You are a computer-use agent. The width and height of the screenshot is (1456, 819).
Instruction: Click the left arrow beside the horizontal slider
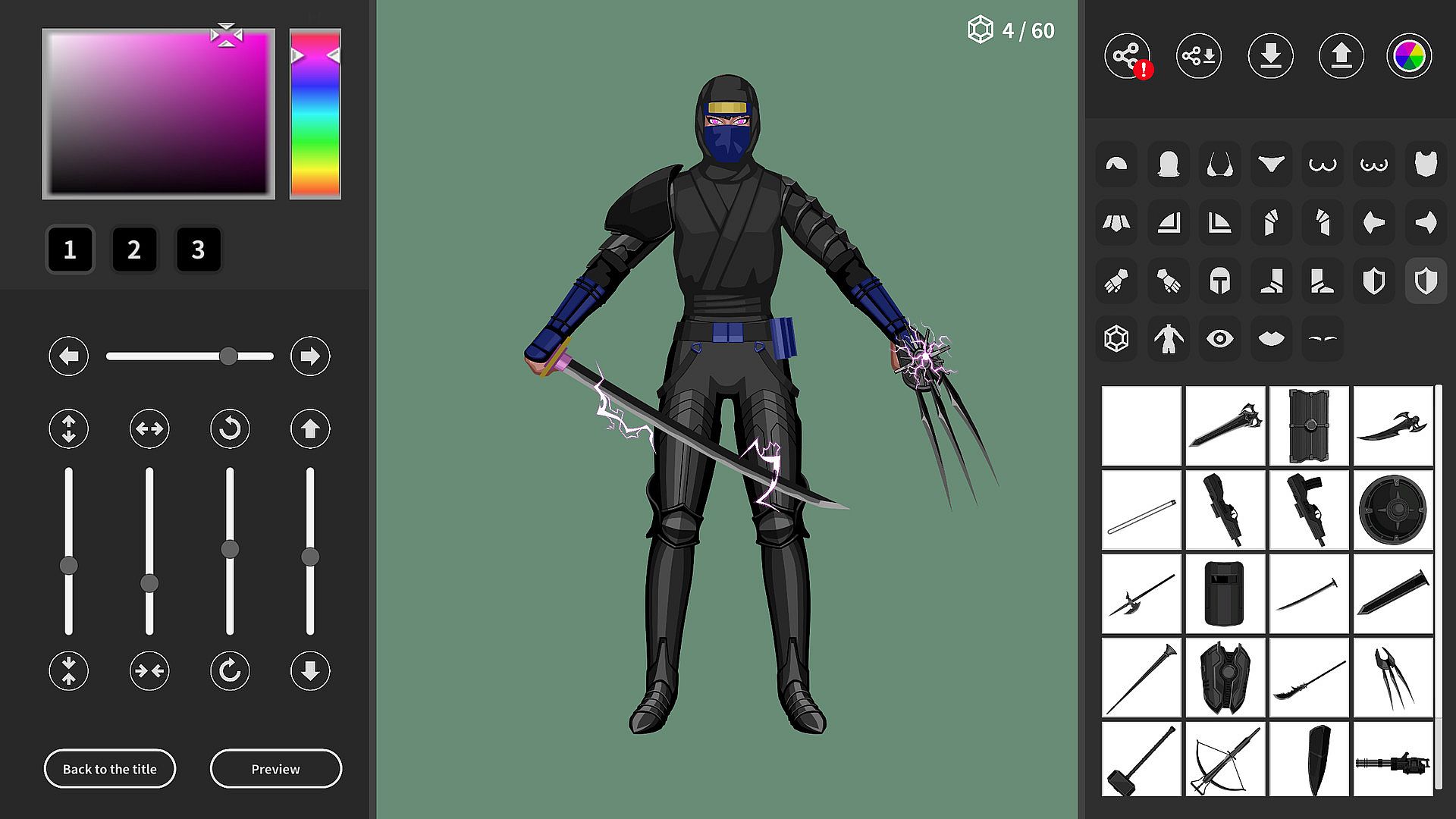(x=69, y=356)
